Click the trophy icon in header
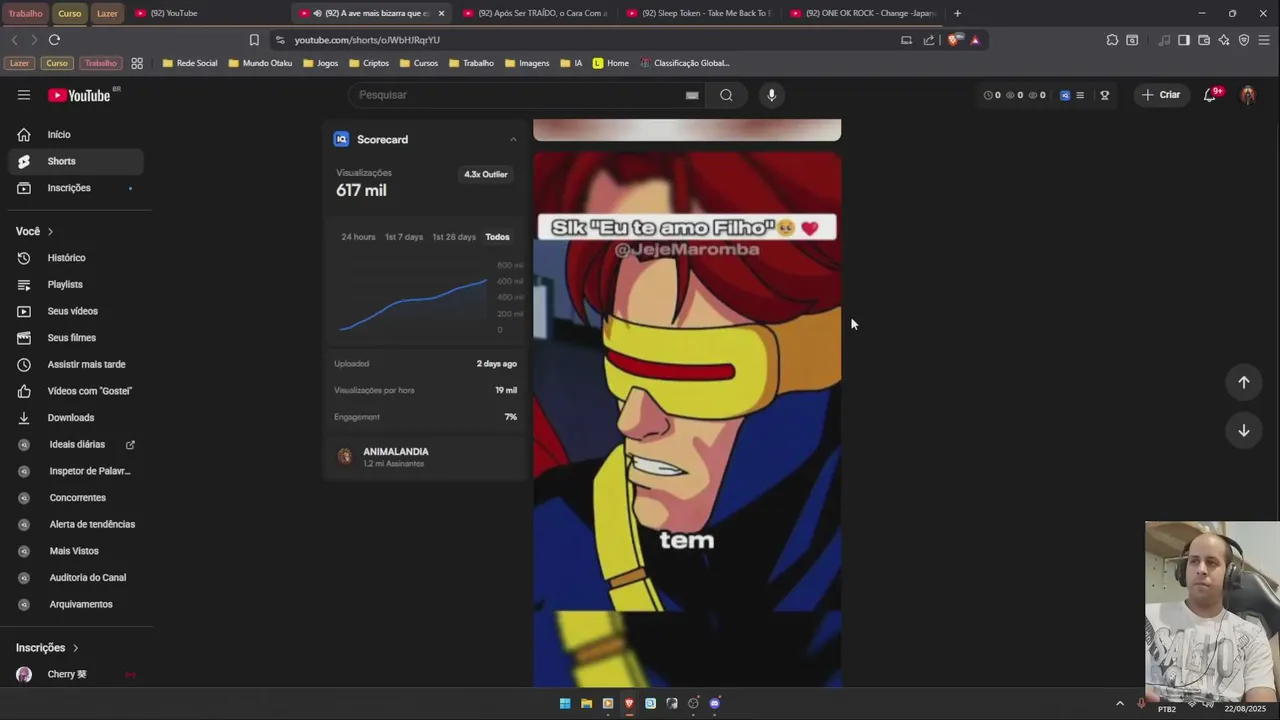Image resolution: width=1280 pixels, height=720 pixels. 1105,95
